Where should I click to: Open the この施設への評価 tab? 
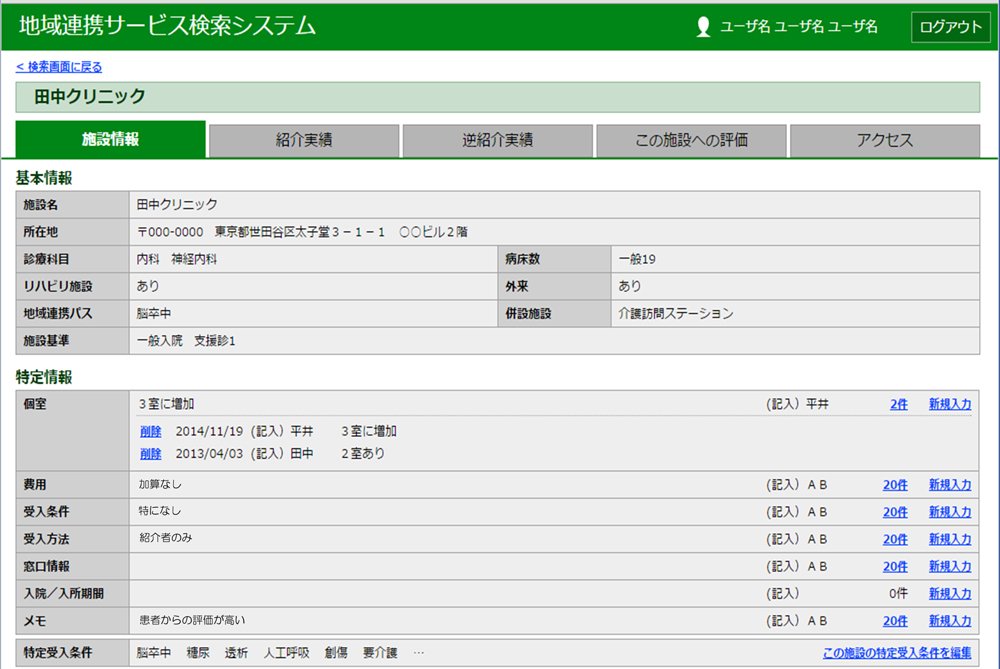[x=691, y=140]
